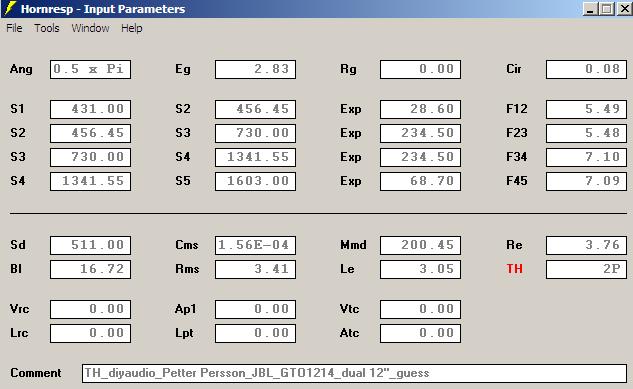Close the Hornresp window

[x=624, y=9]
